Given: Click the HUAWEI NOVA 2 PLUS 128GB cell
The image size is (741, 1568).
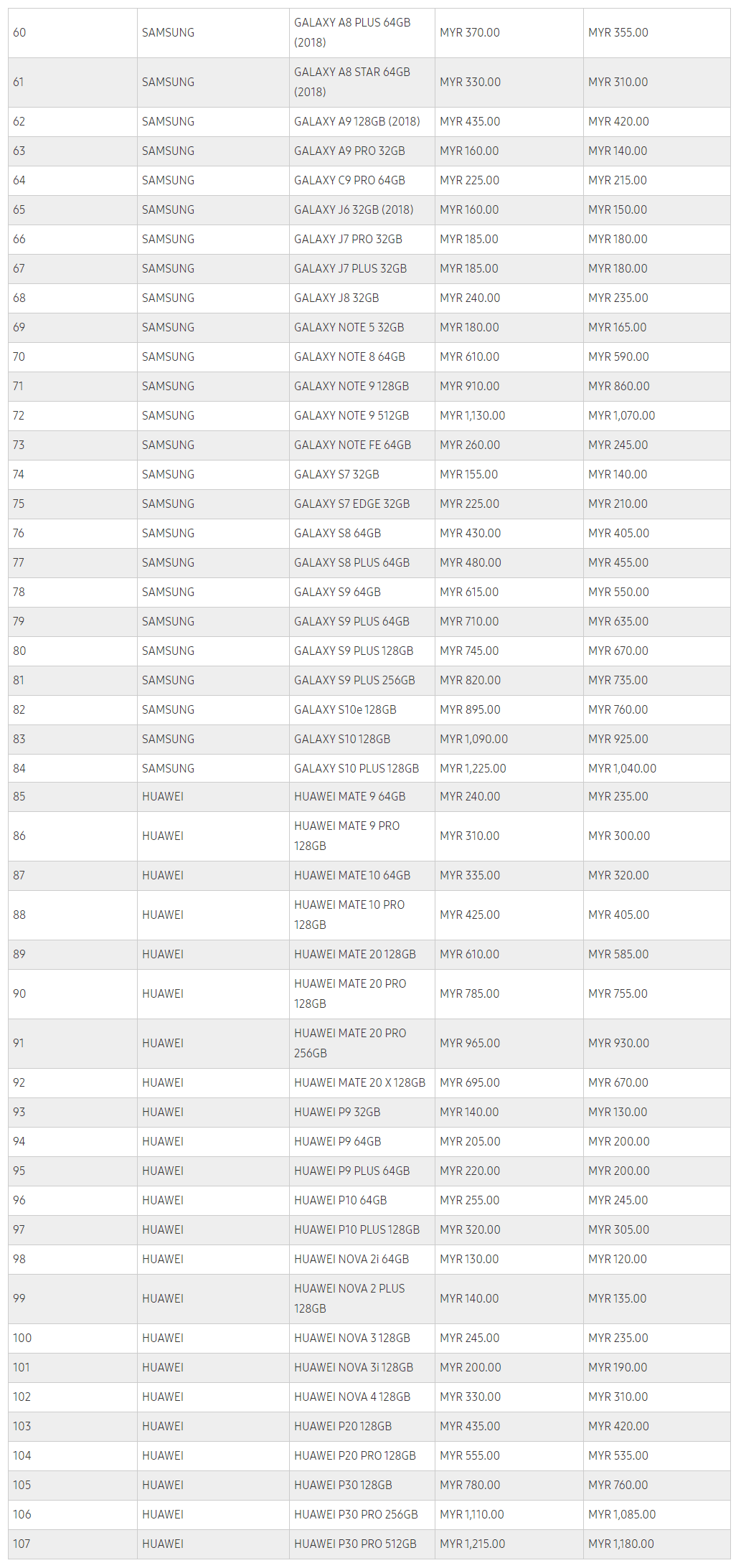Looking at the screenshot, I should tap(349, 1298).
